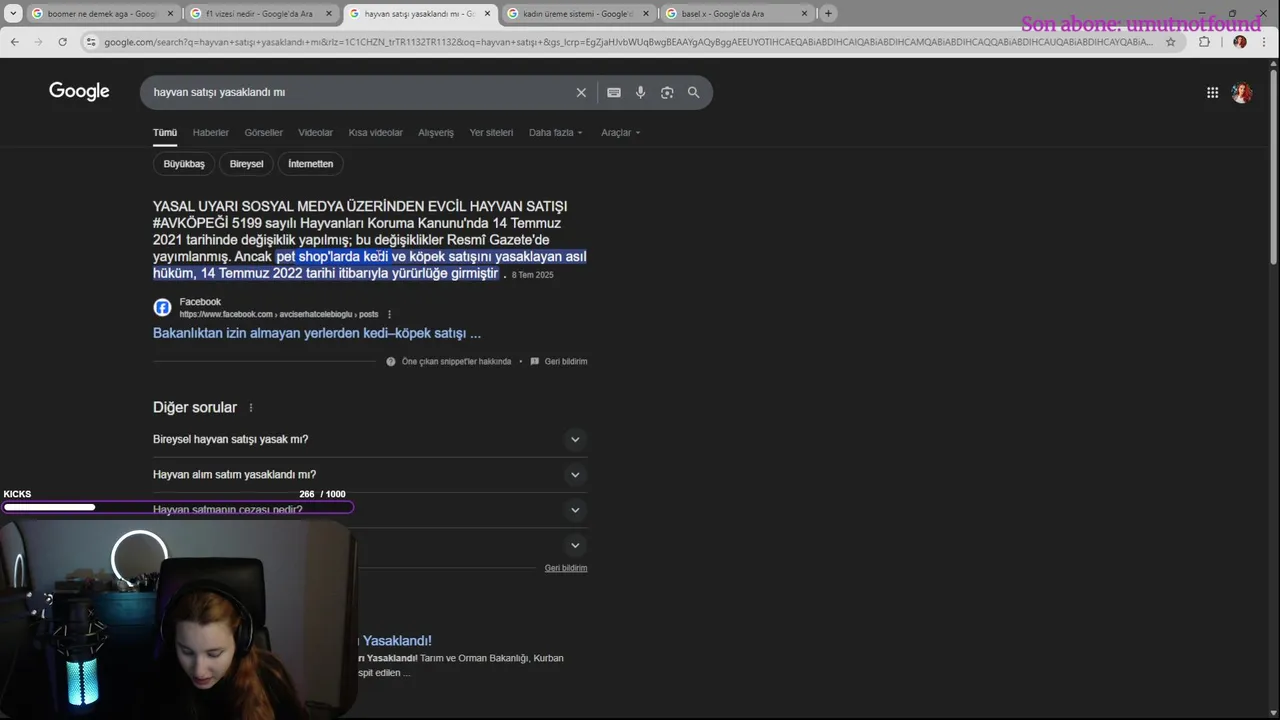1280x720 pixels.
Task: Click the KICKS goal progress bar
Action: point(178,507)
